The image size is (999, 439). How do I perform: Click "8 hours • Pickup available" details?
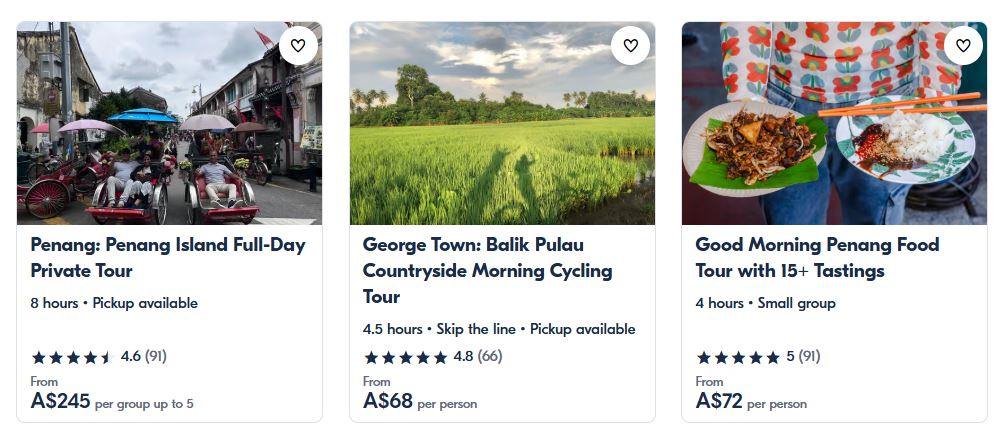[114, 303]
